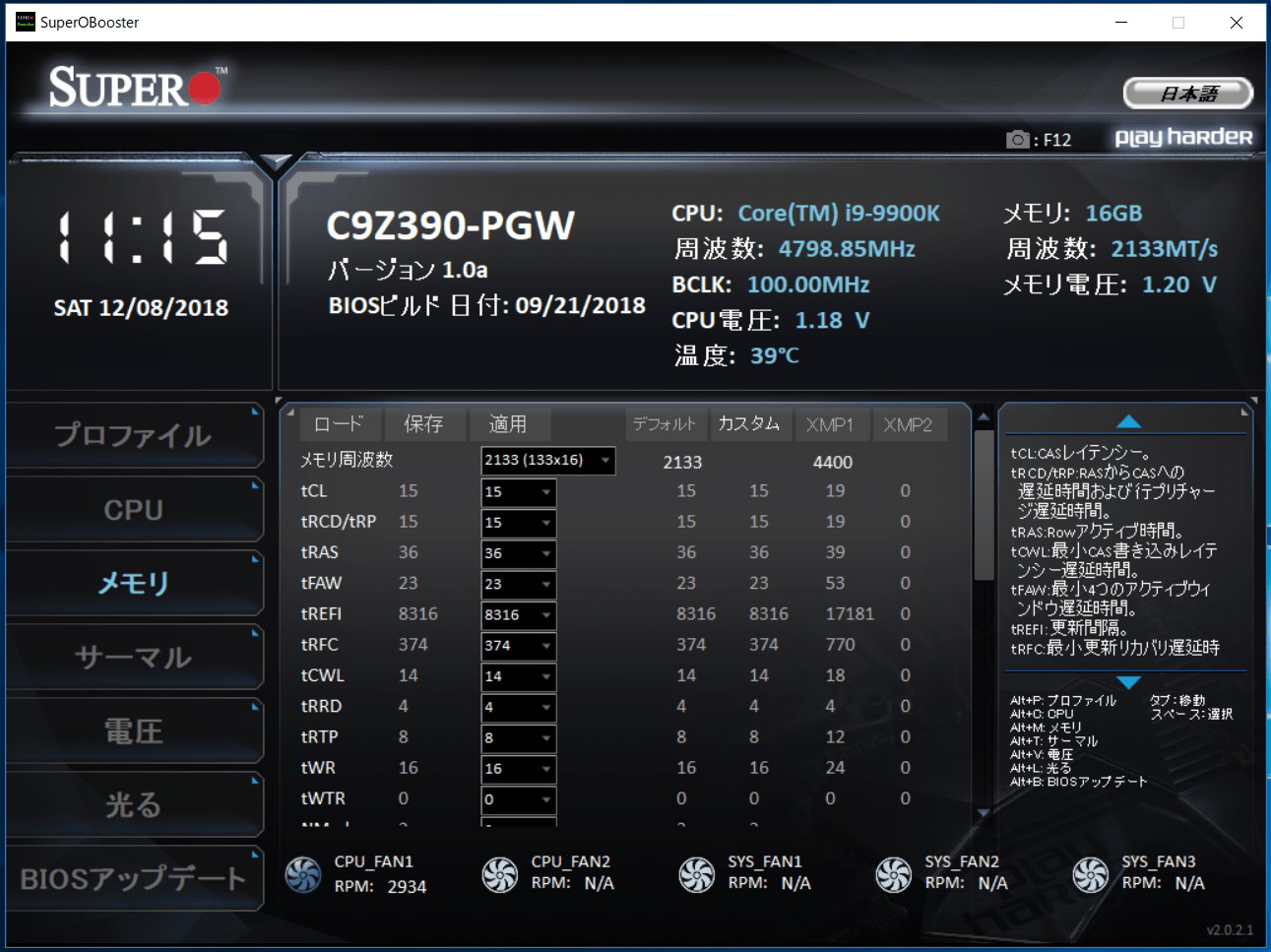Click the SYS_FAN3 fan icon
Screen dimensions: 1271x952
[1091, 874]
